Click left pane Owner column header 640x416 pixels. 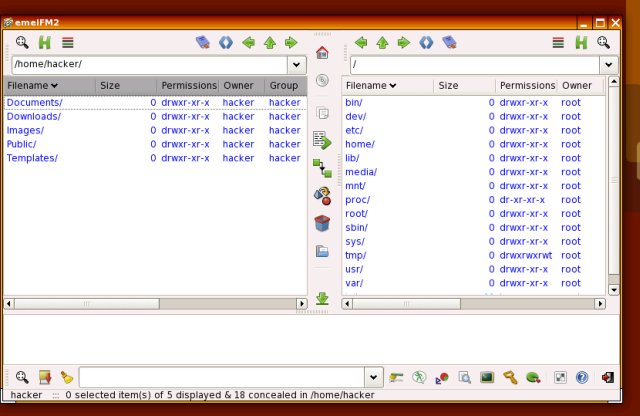pyautogui.click(x=242, y=86)
